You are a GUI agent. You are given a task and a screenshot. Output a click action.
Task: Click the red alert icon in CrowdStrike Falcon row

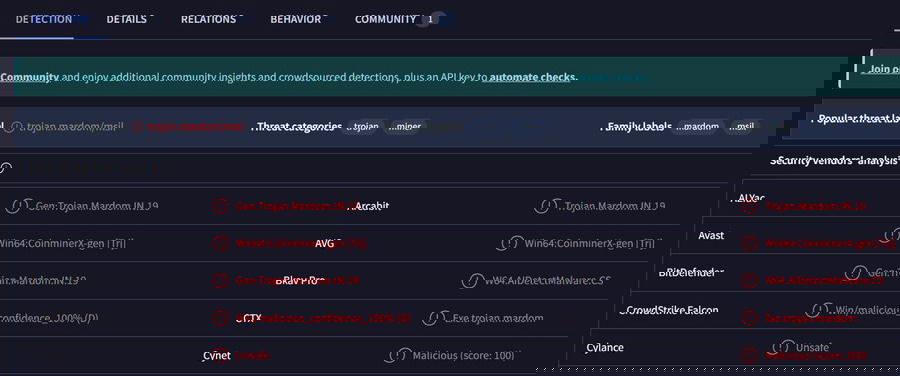[749, 318]
